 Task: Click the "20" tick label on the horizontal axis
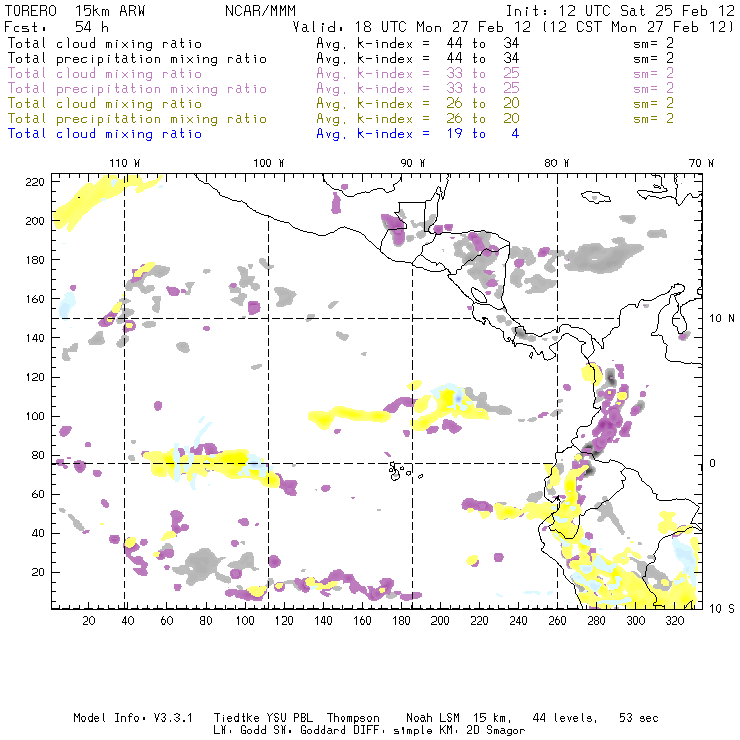click(89, 621)
